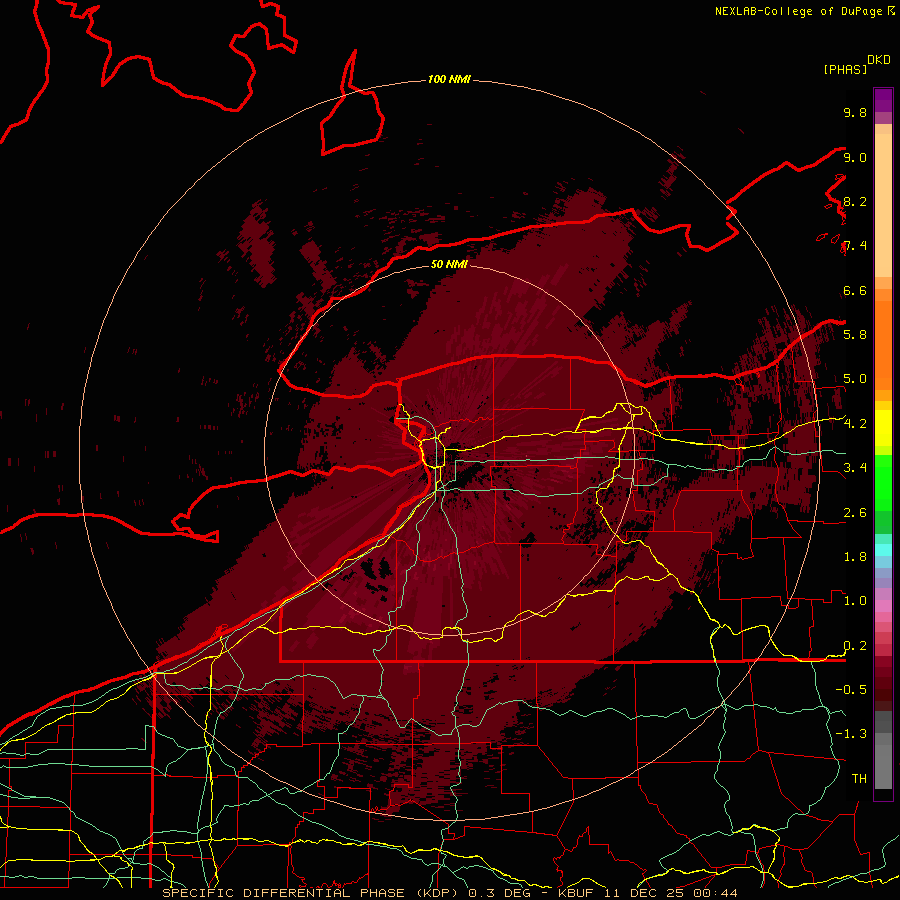Click the yellow segment of color bar
Viewport: 900px width, 900px height.
[x=883, y=428]
